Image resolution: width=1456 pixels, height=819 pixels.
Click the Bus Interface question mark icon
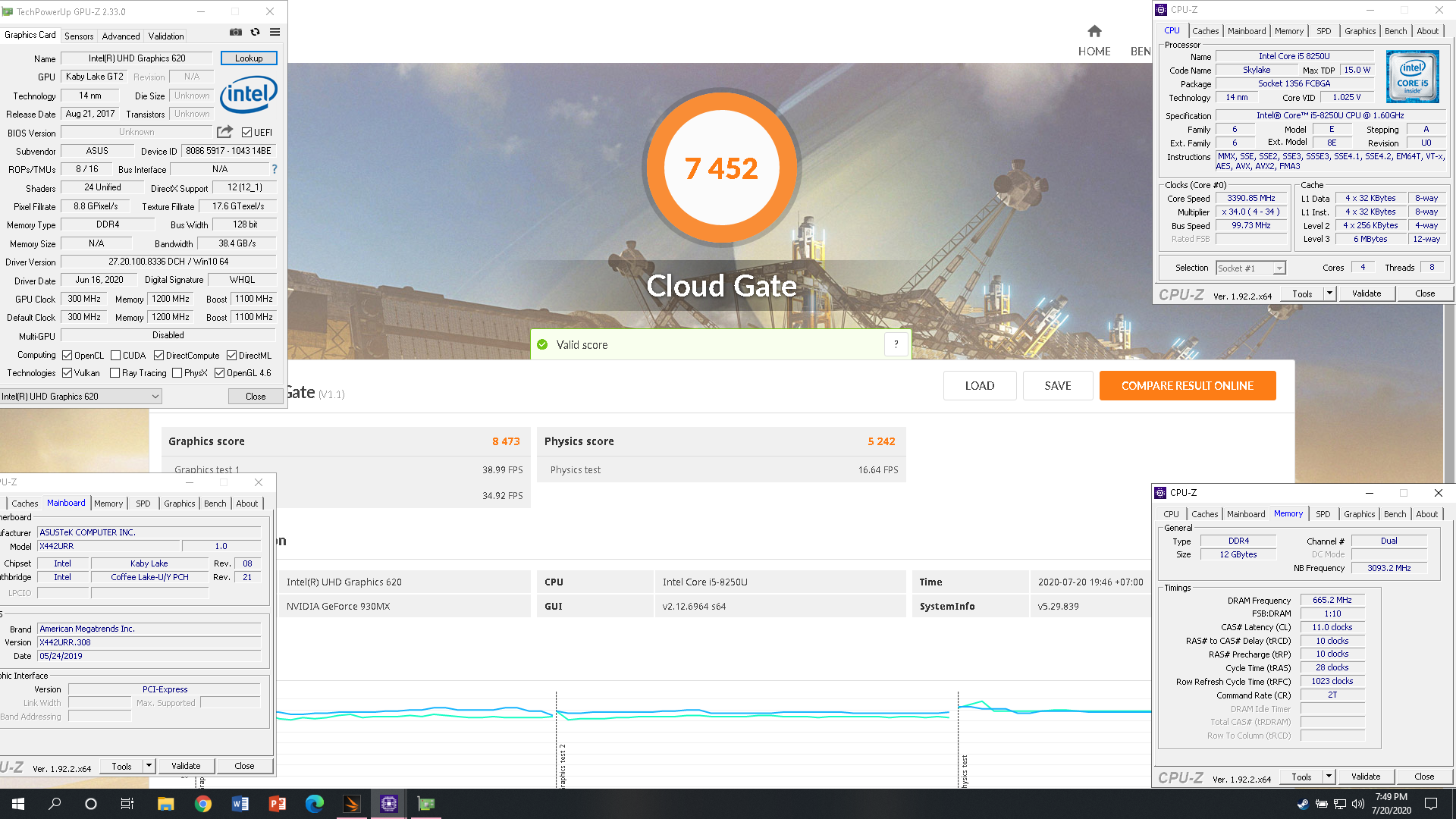275,169
